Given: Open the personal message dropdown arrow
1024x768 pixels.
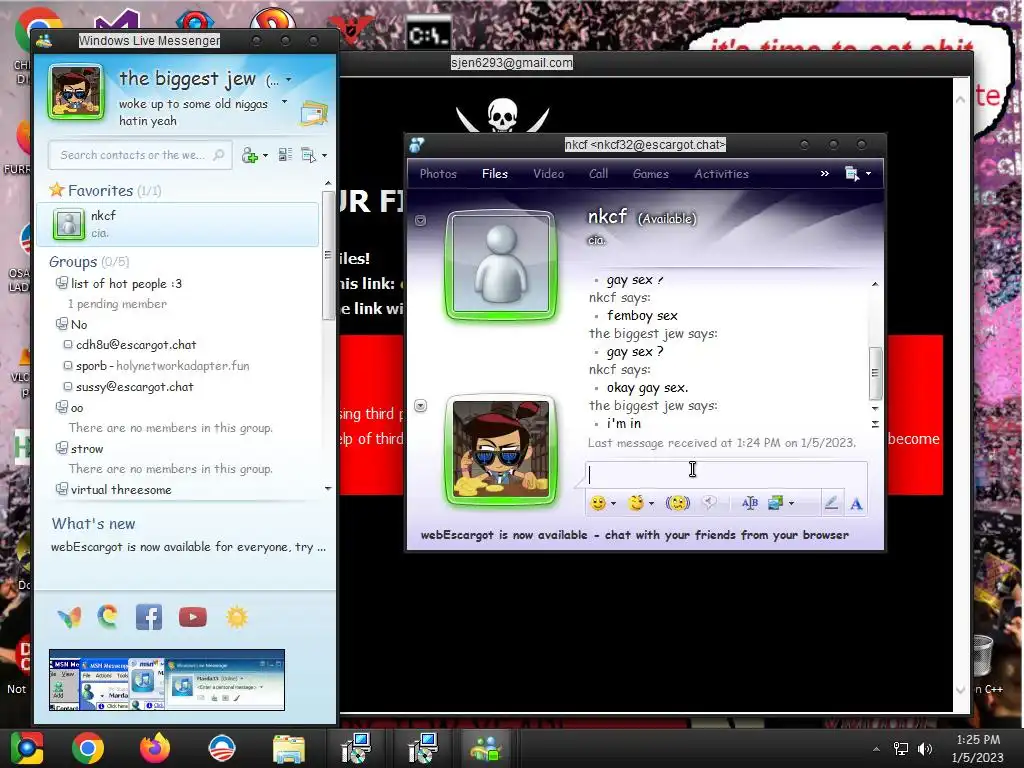Looking at the screenshot, I should pos(284,102).
